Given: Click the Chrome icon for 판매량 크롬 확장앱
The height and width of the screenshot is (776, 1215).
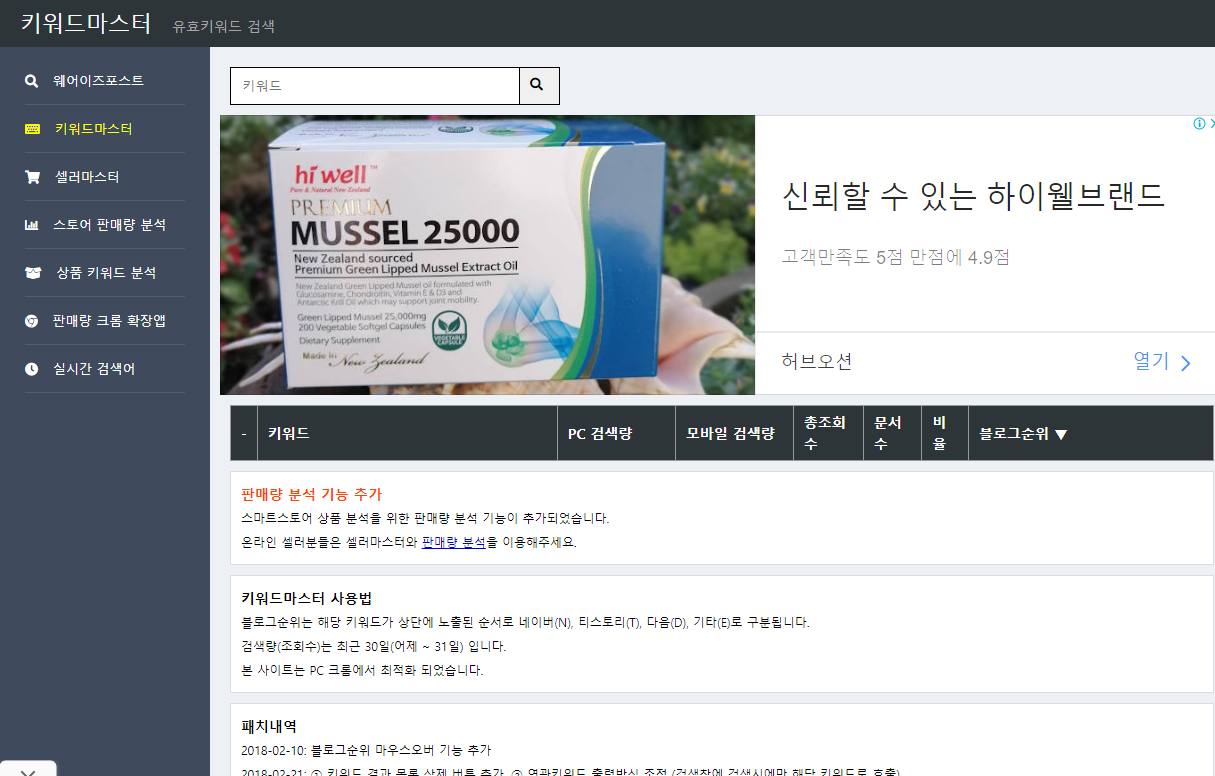Looking at the screenshot, I should tap(32, 321).
